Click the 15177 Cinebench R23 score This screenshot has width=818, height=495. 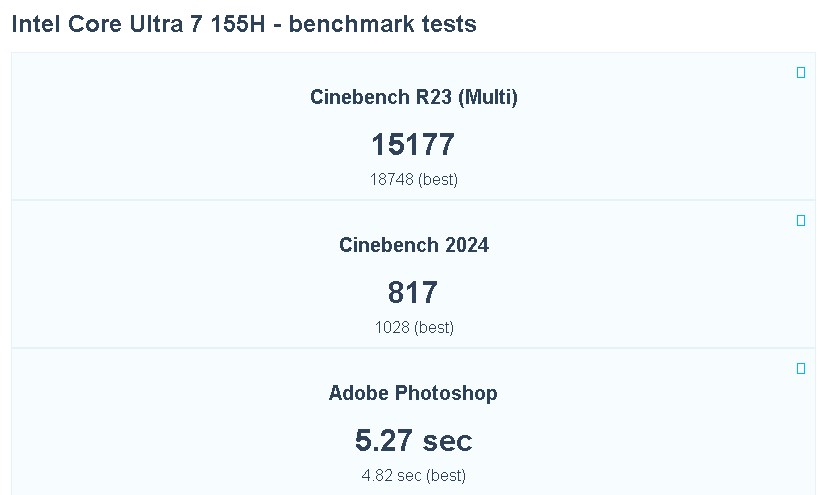(413, 145)
